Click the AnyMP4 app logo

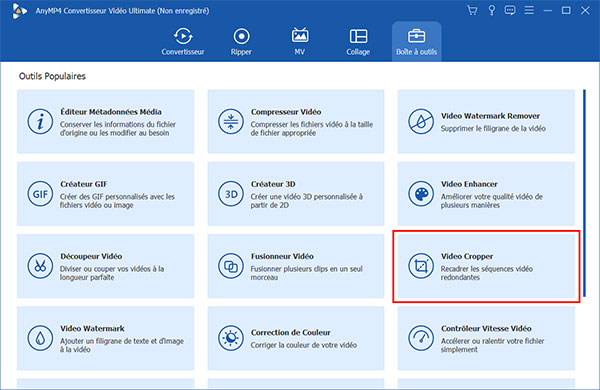(x=19, y=11)
